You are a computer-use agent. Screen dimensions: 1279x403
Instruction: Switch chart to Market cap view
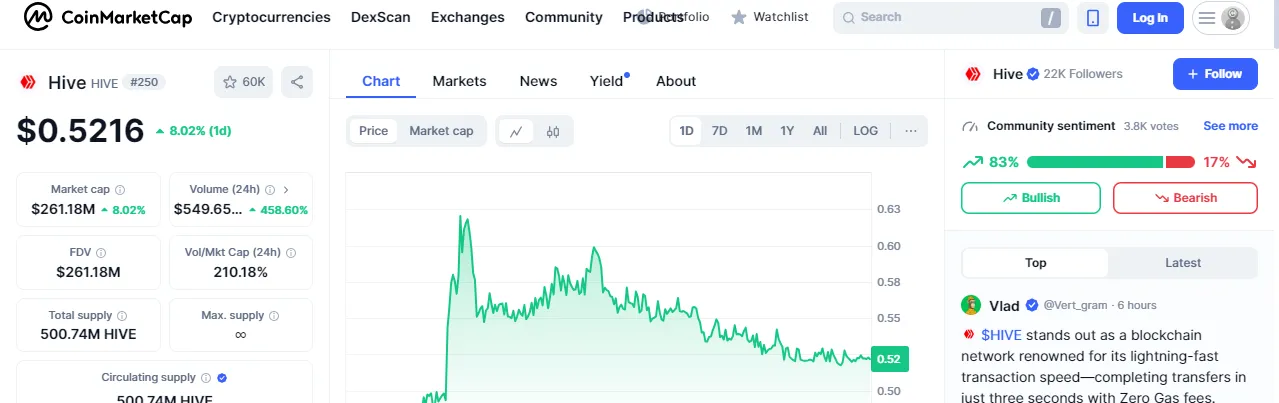coord(441,131)
